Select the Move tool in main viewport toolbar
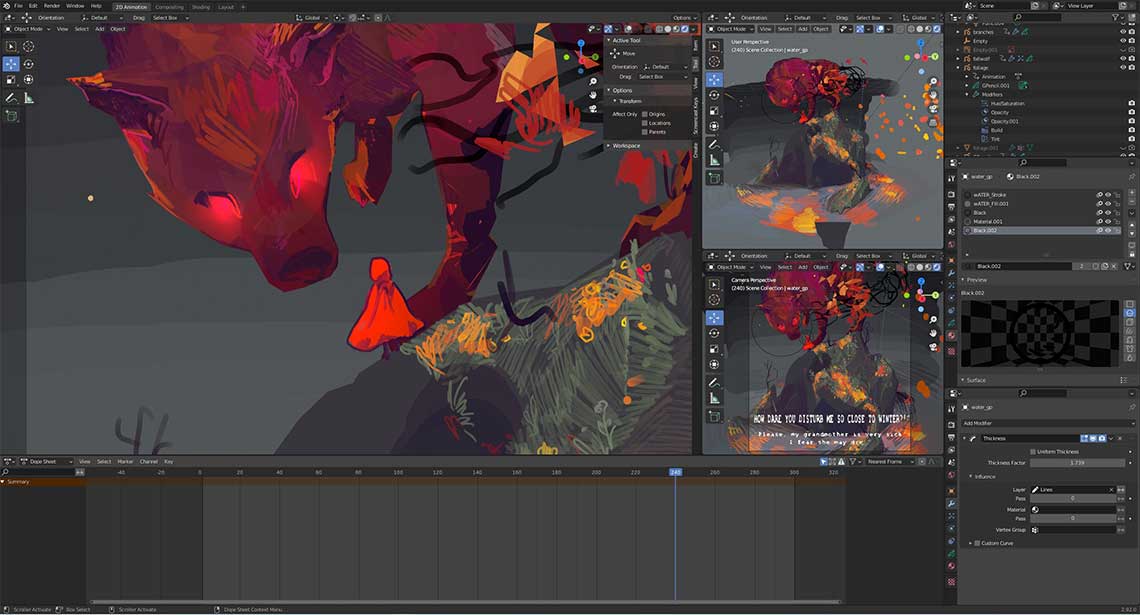 [x=11, y=63]
